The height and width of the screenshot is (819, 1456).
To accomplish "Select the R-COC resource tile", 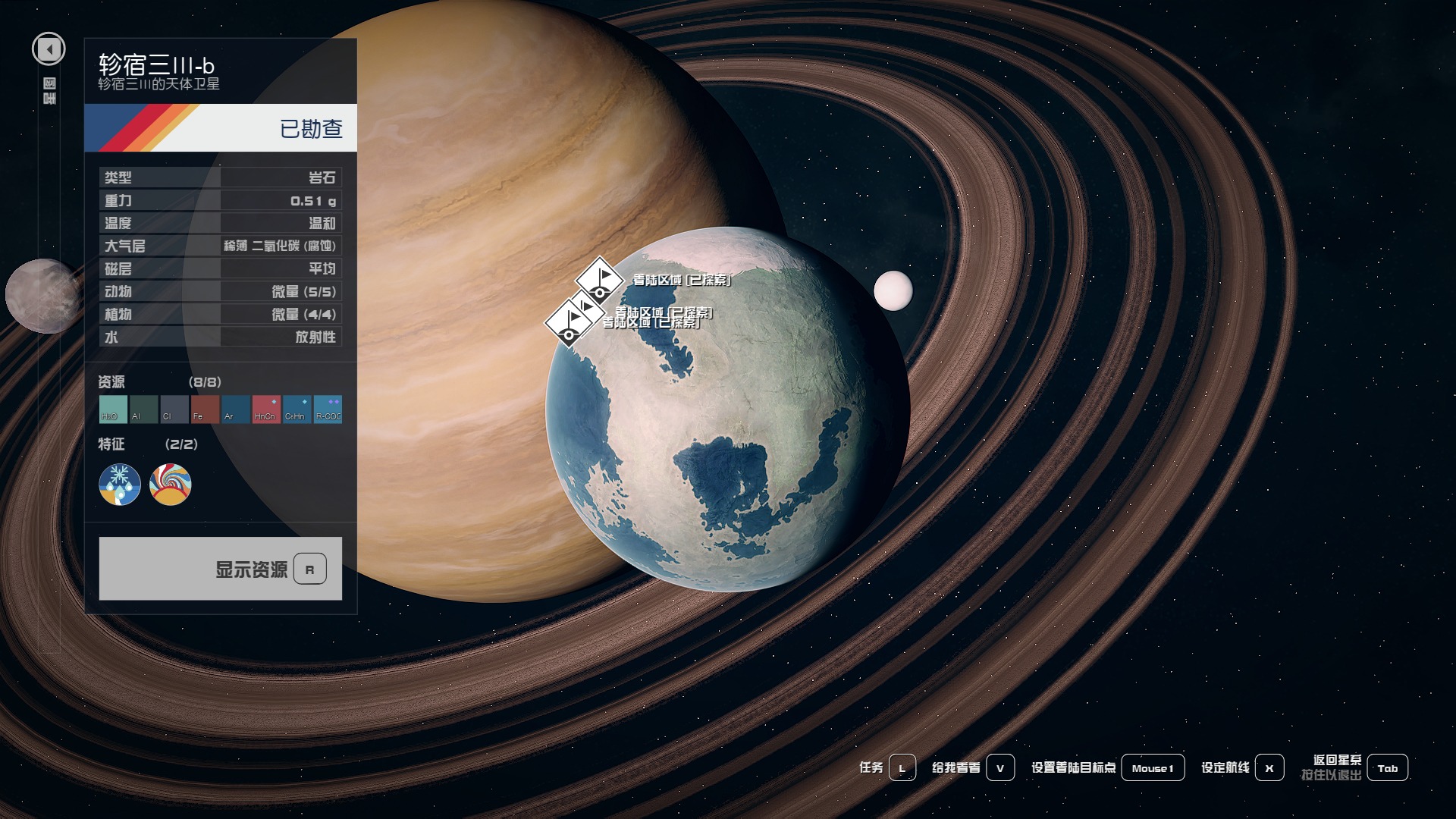I will click(x=328, y=409).
